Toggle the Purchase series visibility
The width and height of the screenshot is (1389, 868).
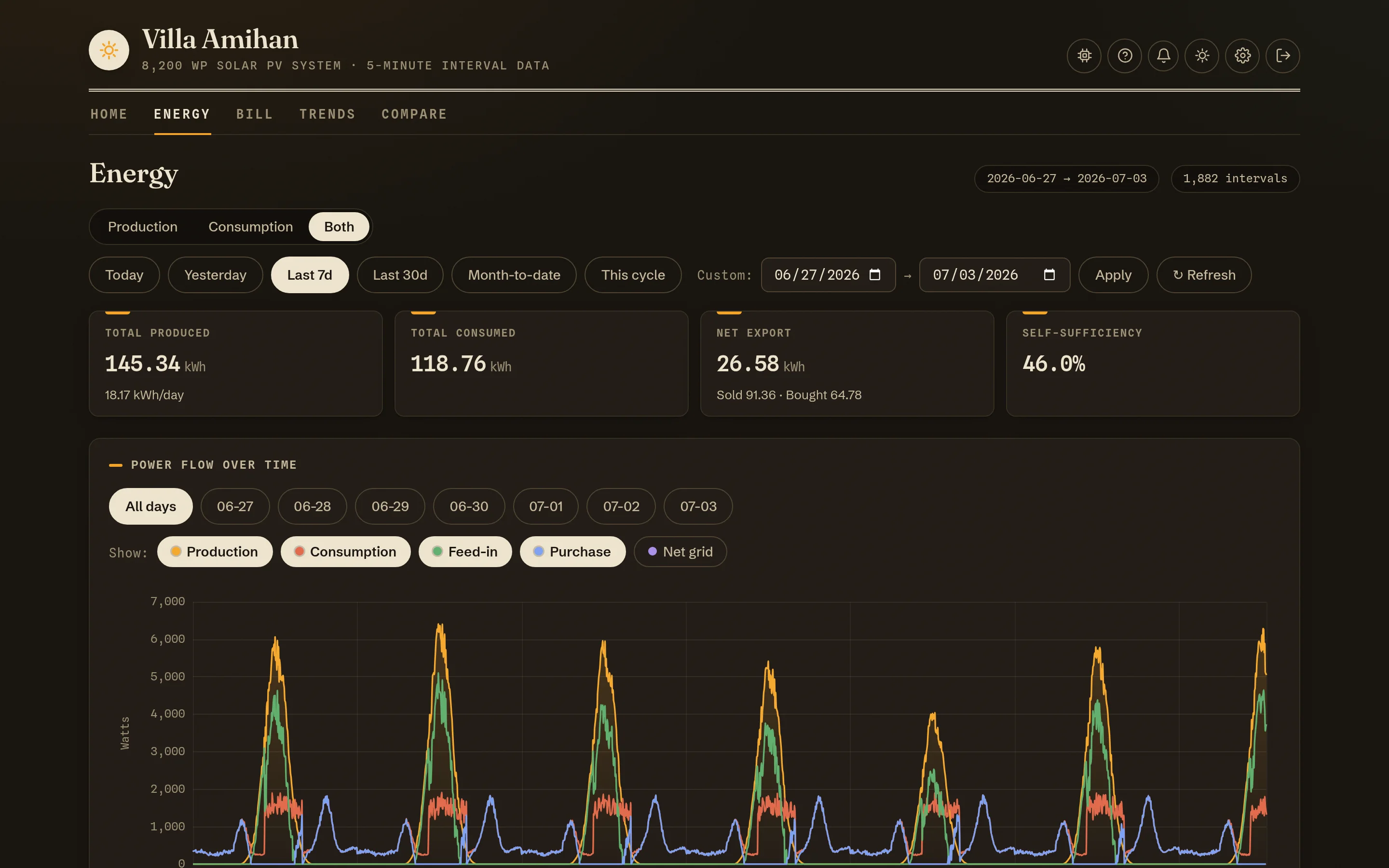pos(572,552)
